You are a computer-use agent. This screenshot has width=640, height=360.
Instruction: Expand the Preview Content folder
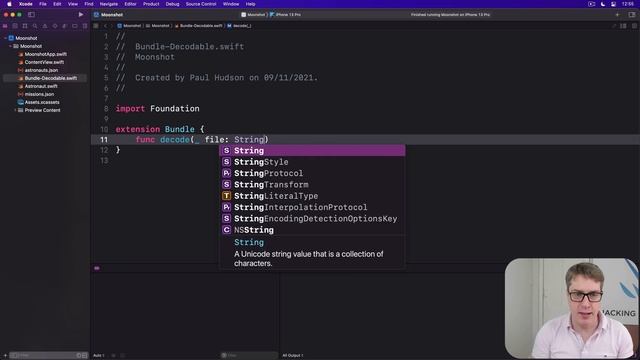[x=15, y=110]
